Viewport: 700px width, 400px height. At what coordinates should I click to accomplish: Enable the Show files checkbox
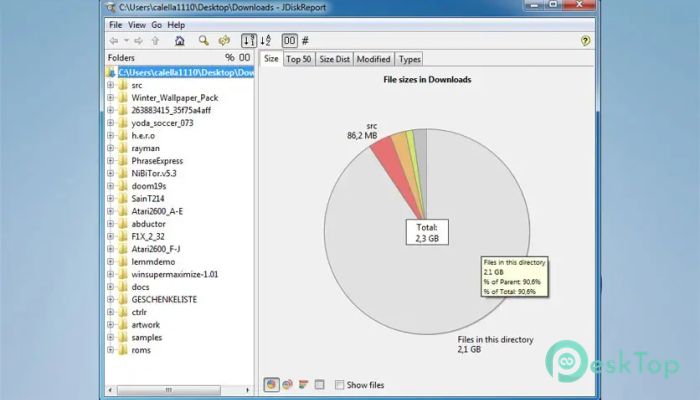340,384
